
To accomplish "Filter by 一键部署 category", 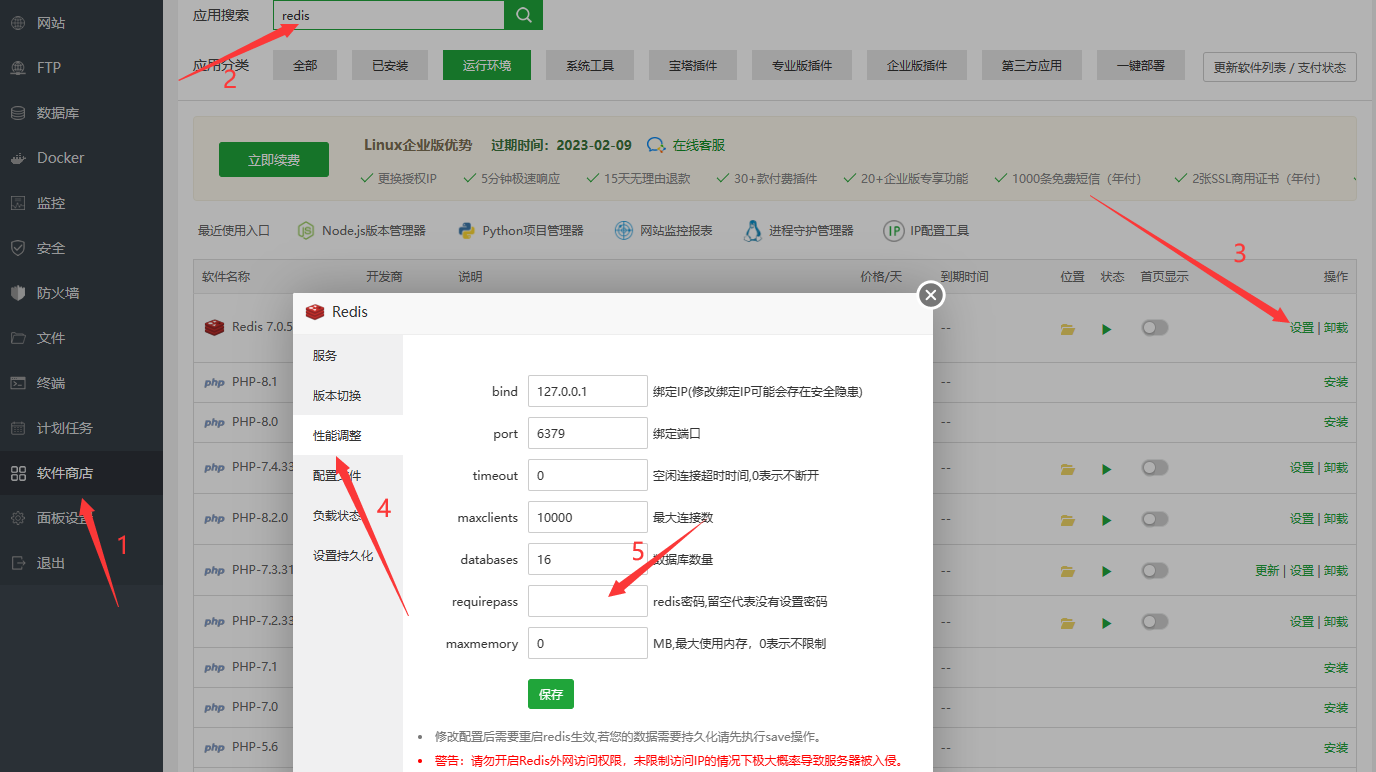I will point(1141,65).
